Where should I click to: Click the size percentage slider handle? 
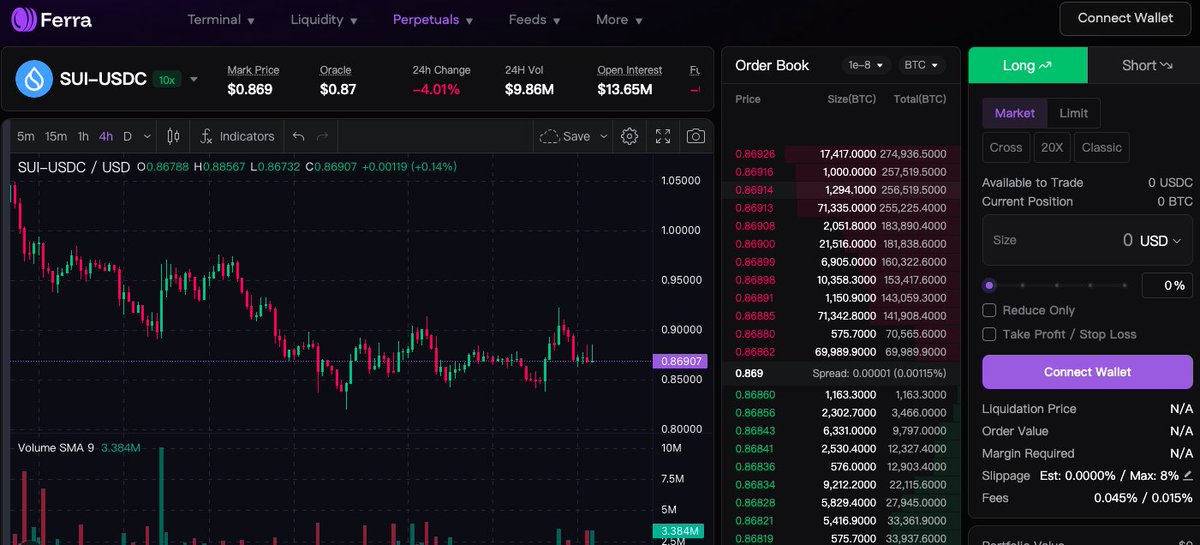(x=989, y=285)
